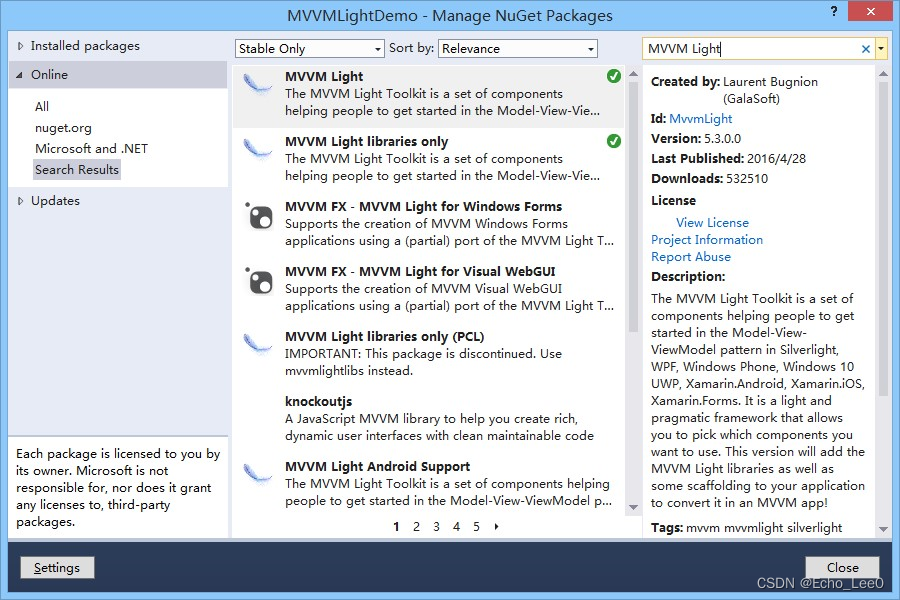This screenshot has height=600, width=900.
Task: Click the Version: 5.3.0.0 text
Action: (x=696, y=139)
